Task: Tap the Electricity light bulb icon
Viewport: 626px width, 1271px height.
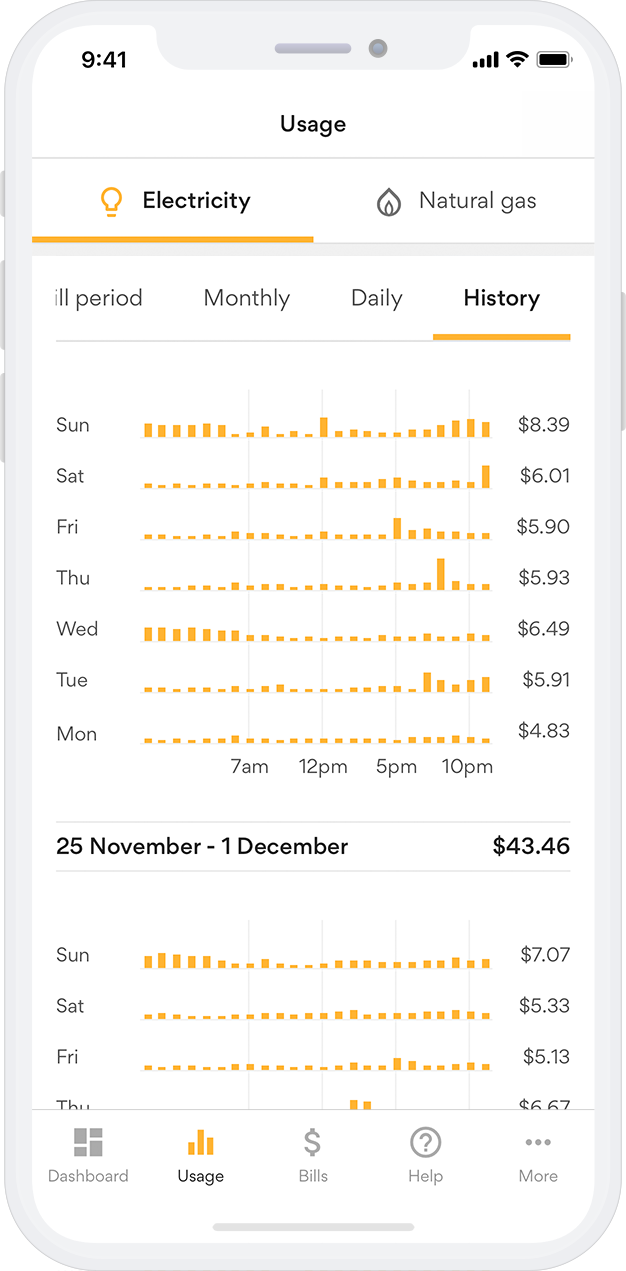Action: tap(112, 202)
